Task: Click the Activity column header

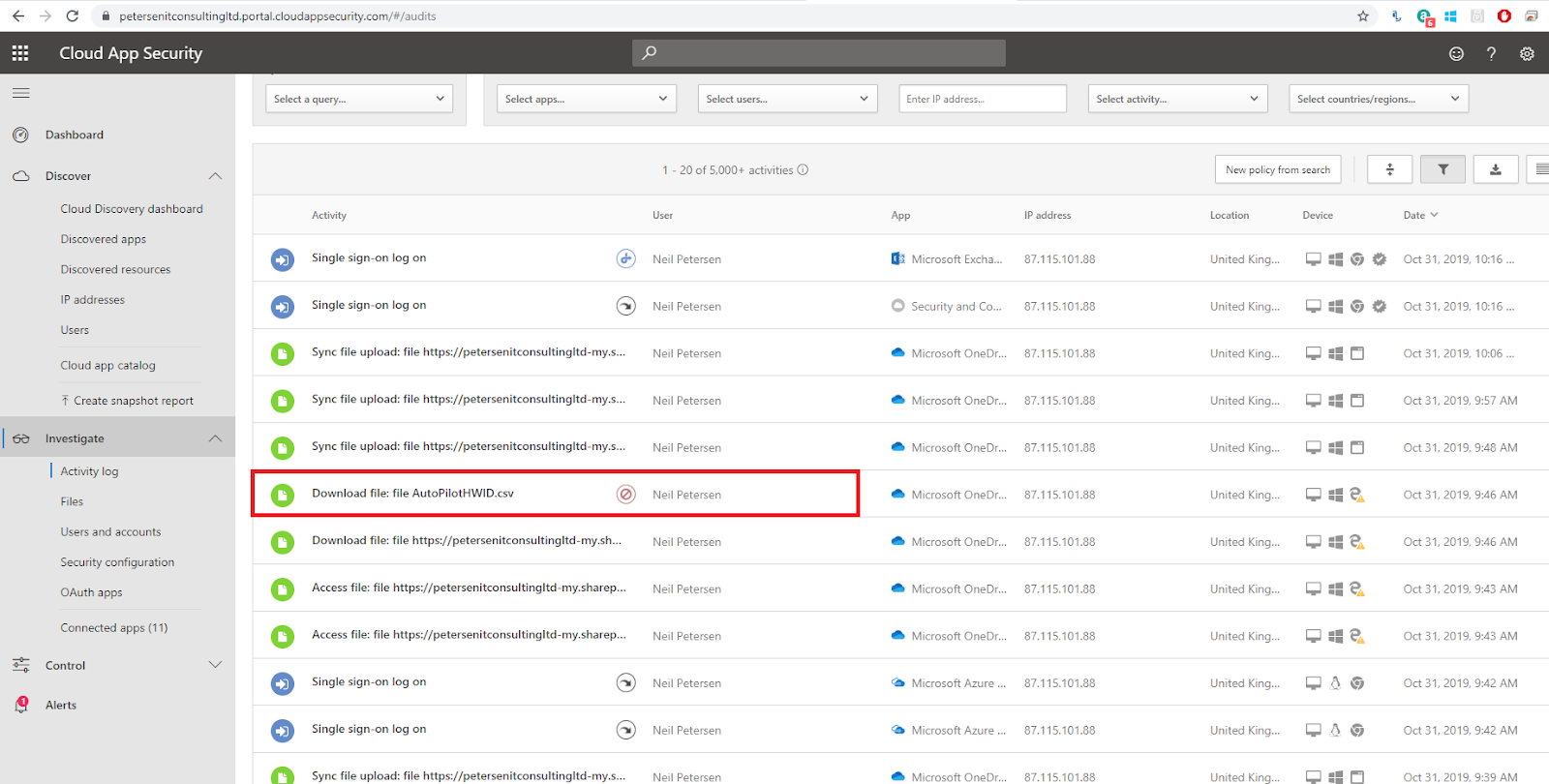Action: [329, 215]
